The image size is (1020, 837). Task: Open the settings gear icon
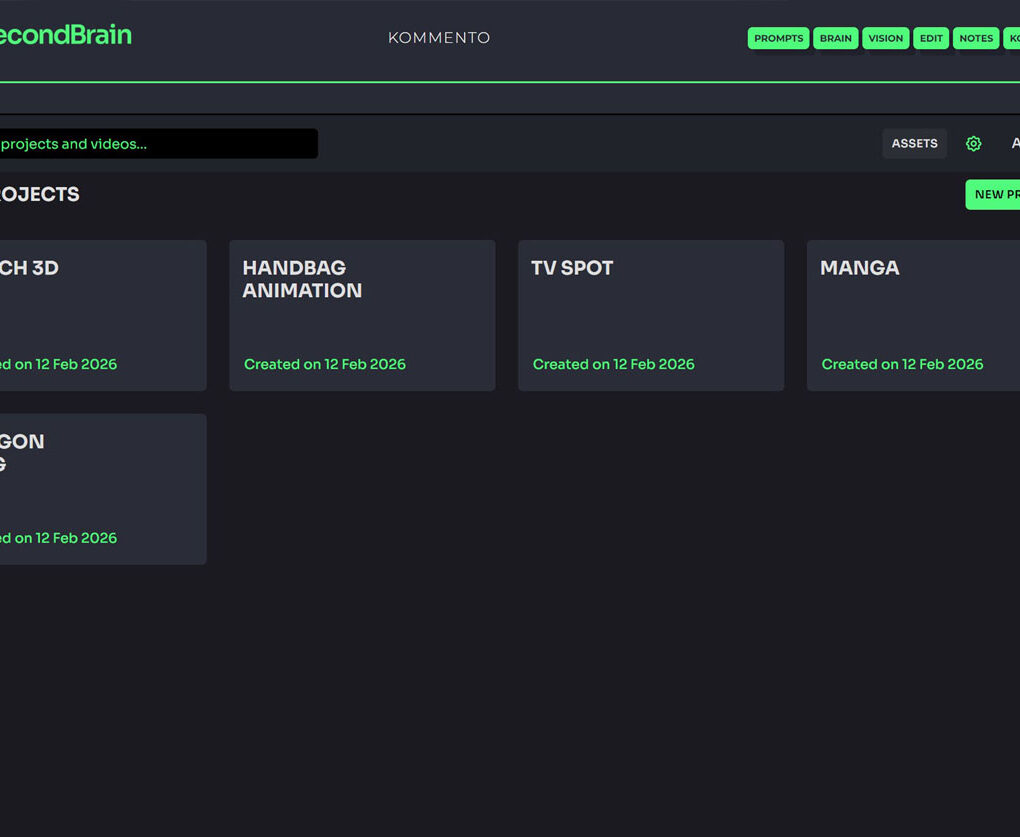pos(973,143)
